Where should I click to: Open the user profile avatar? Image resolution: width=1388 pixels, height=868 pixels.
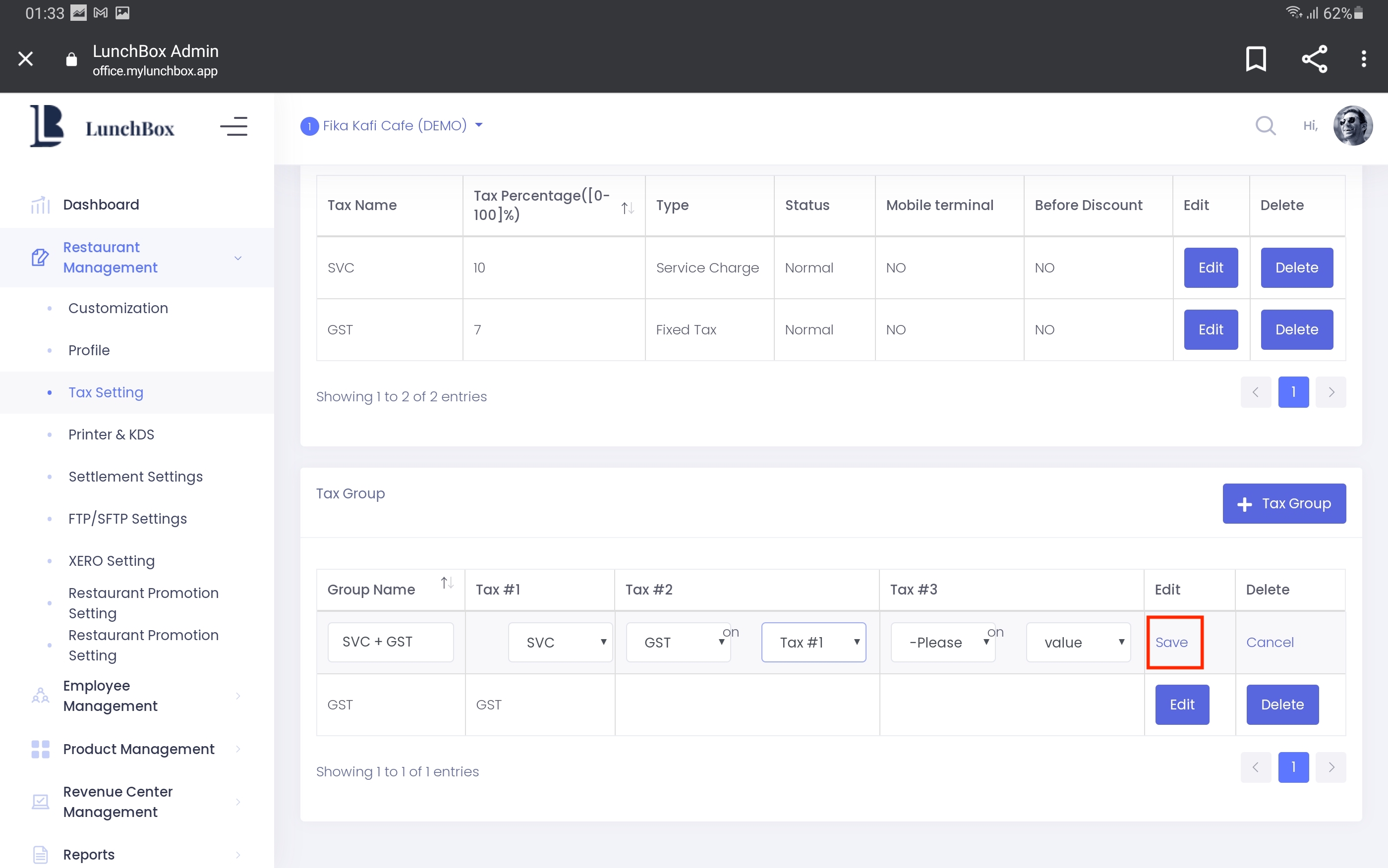1352,125
